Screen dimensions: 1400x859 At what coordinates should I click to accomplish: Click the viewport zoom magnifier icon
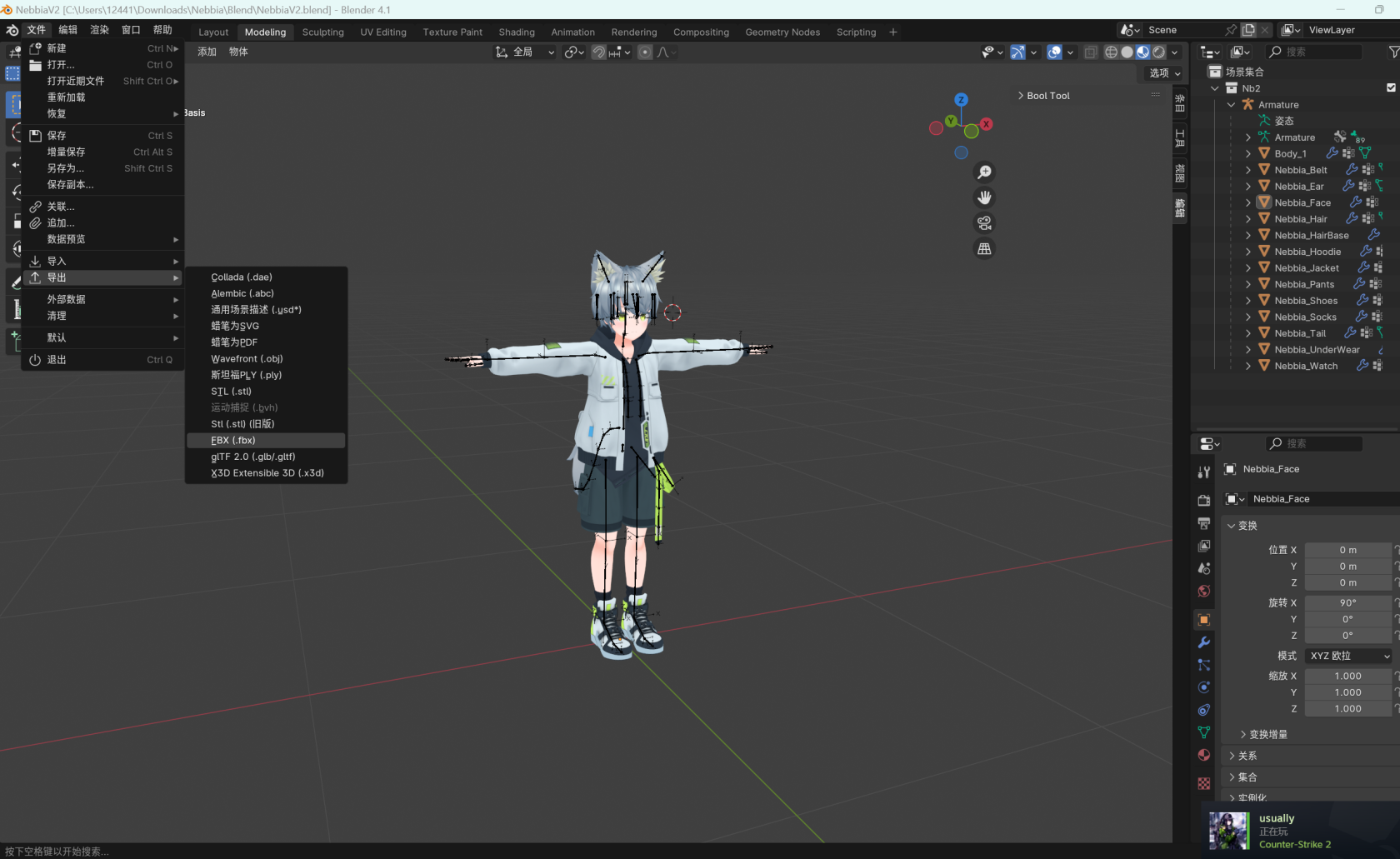click(x=984, y=172)
